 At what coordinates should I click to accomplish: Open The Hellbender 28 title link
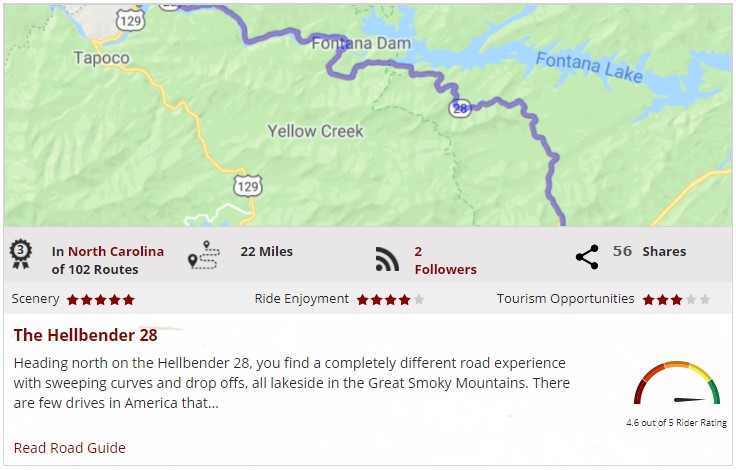[85, 335]
